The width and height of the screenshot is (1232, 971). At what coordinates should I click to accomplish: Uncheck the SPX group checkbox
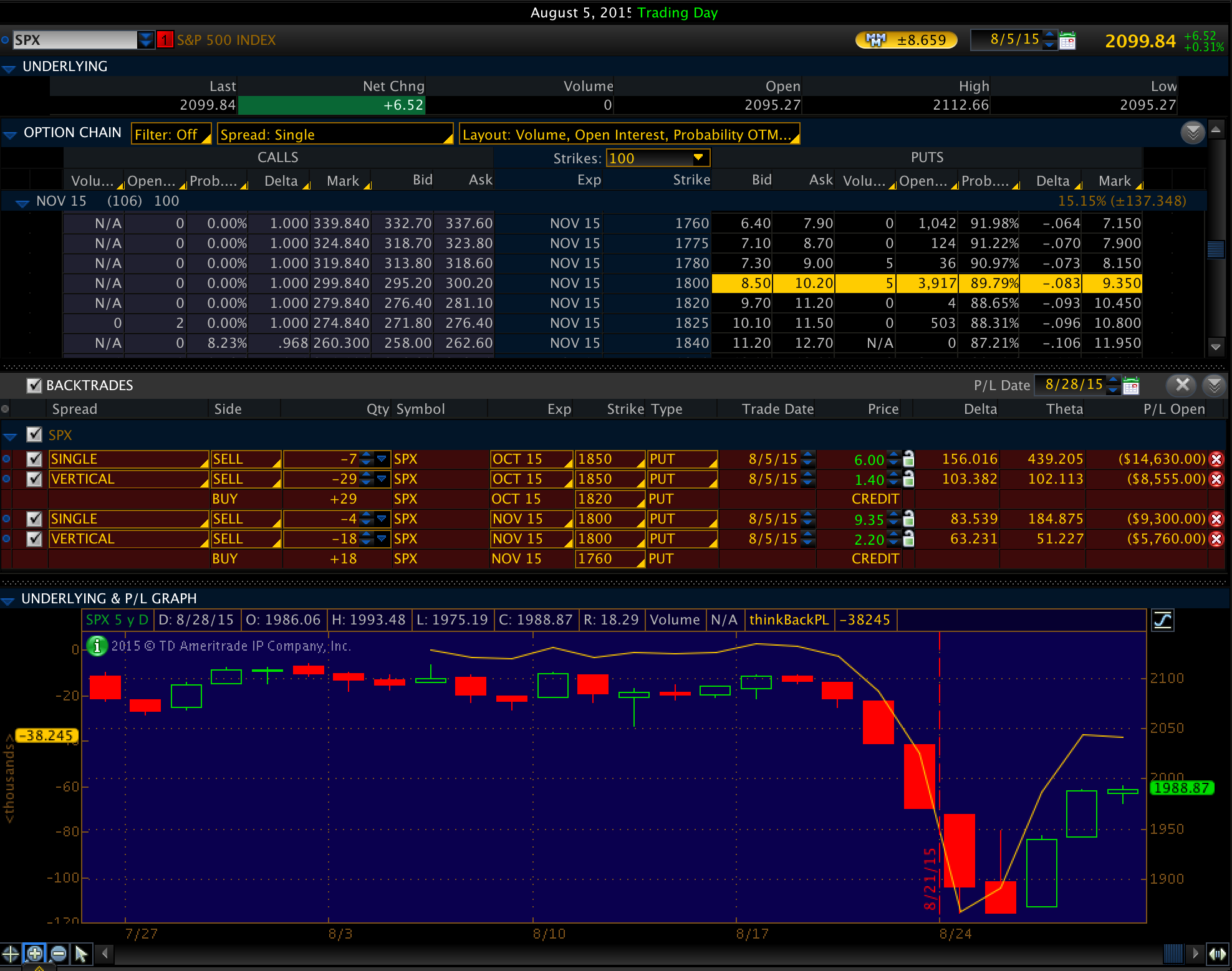click(x=34, y=434)
